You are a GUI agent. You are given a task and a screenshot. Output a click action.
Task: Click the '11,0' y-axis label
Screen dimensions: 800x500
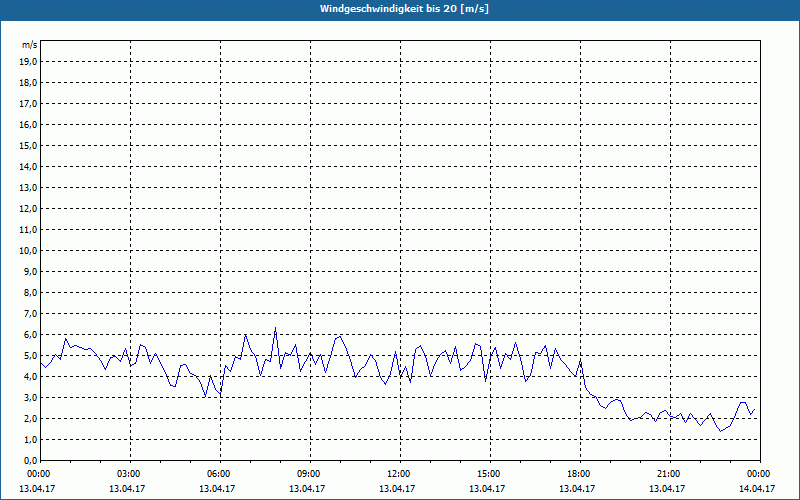coord(29,230)
